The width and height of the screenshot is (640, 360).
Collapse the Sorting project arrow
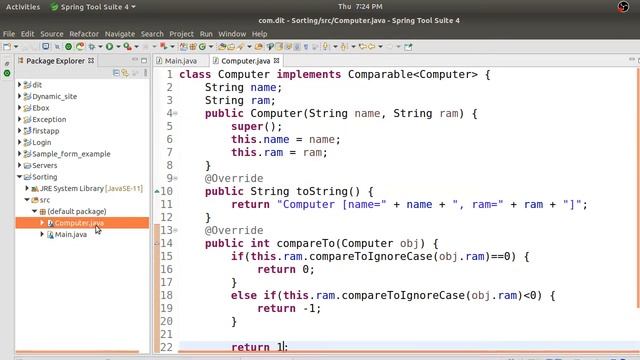tap(19, 177)
